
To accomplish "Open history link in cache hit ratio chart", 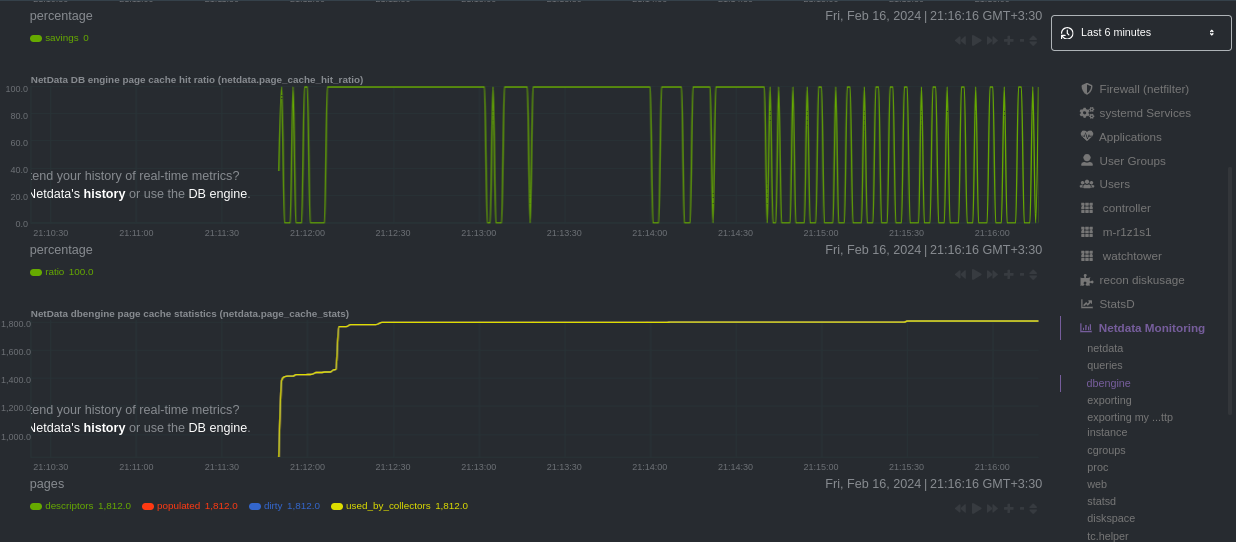I will [104, 194].
